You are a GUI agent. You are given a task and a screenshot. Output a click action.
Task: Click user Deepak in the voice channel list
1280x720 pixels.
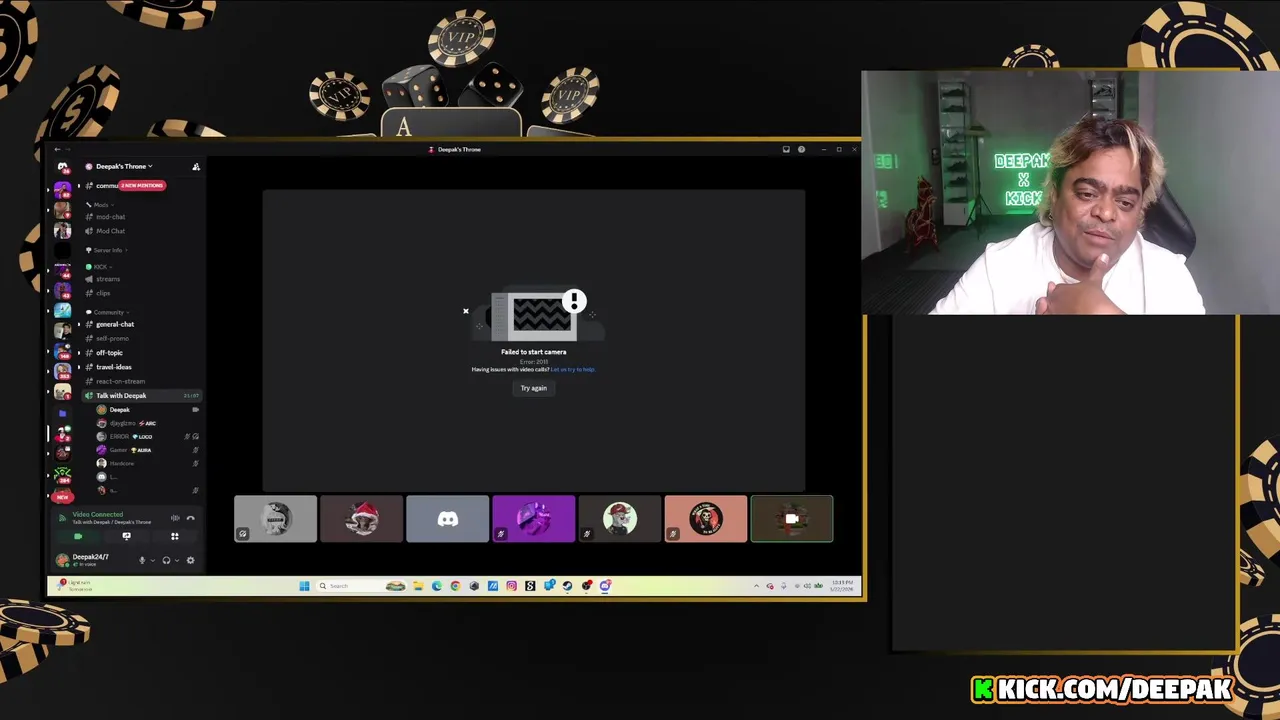119,410
